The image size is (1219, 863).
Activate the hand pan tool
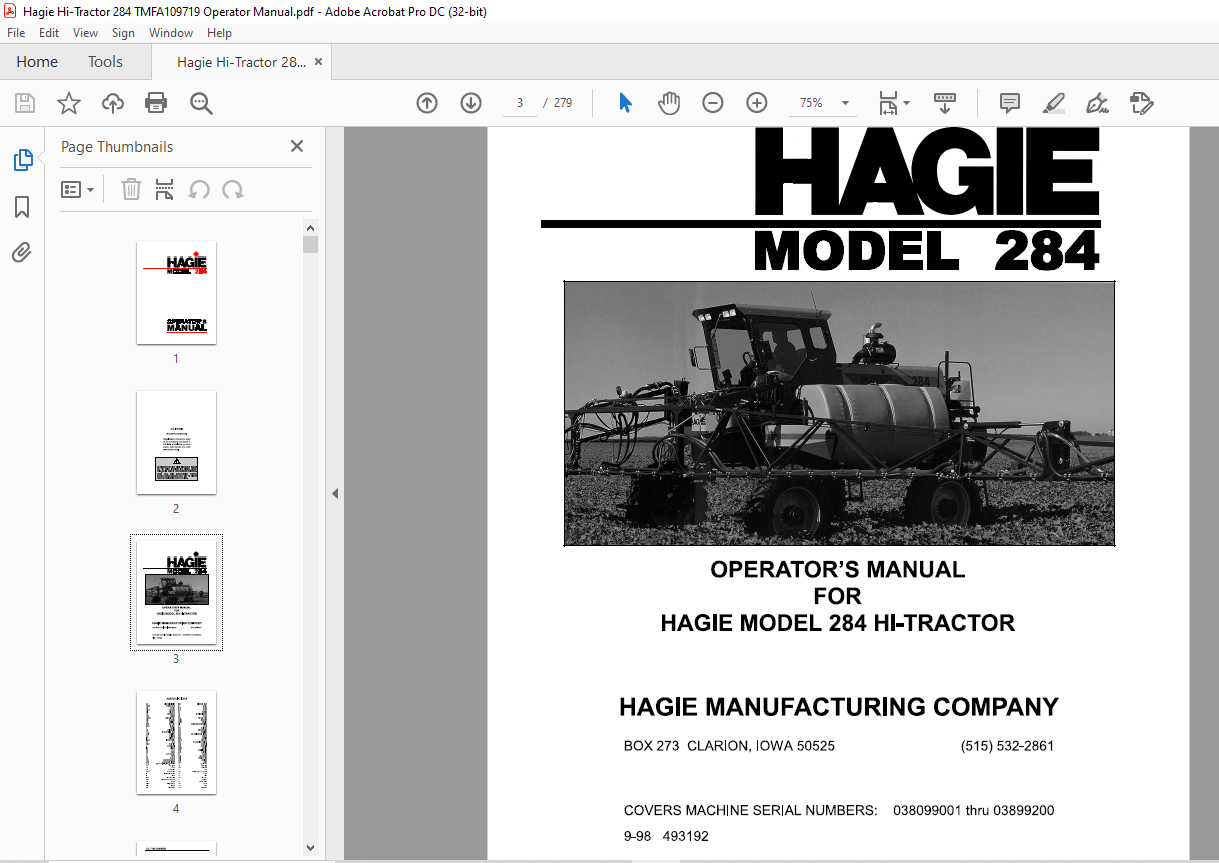click(x=669, y=103)
